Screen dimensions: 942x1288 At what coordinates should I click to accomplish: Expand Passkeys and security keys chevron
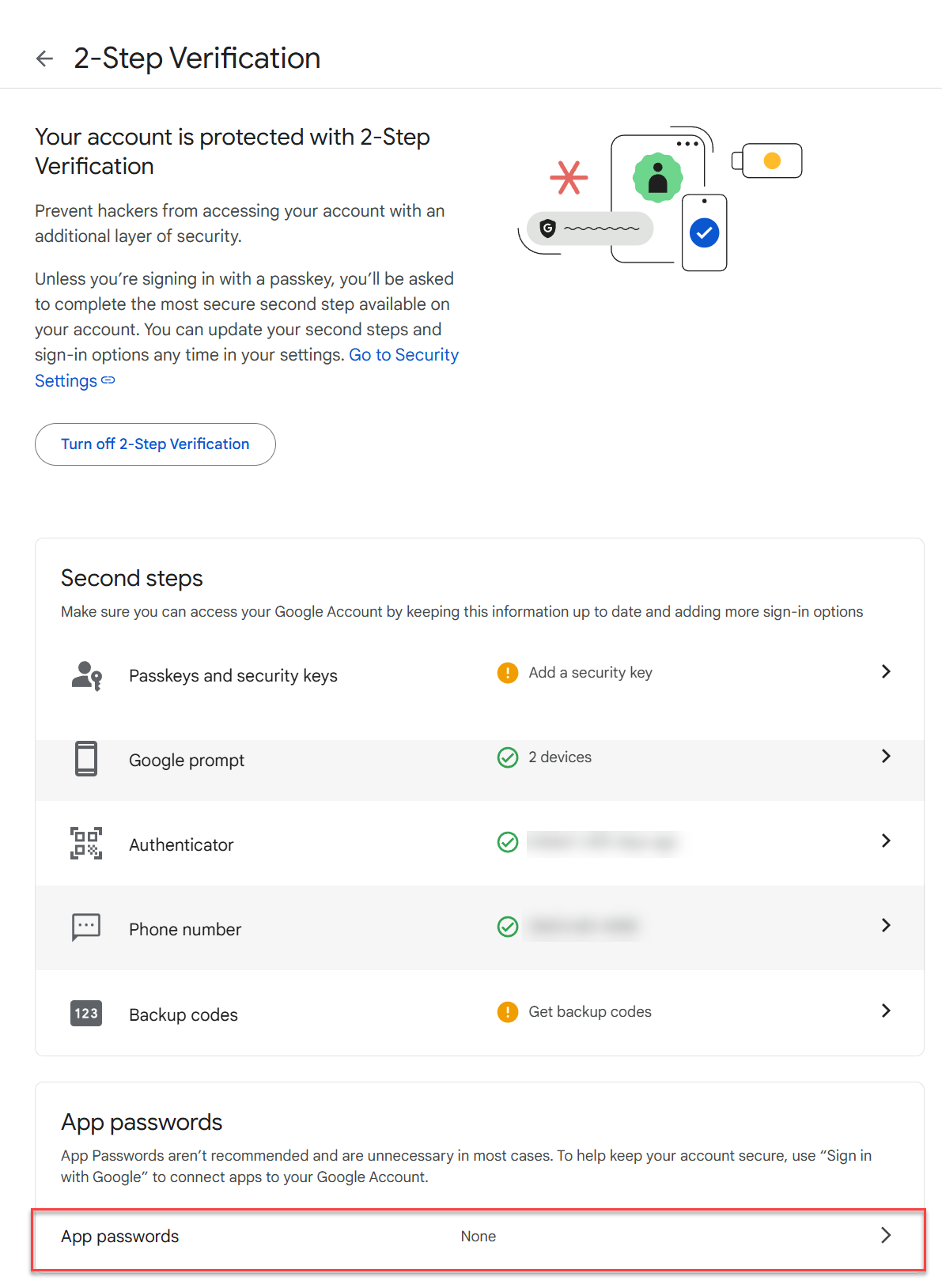click(886, 671)
